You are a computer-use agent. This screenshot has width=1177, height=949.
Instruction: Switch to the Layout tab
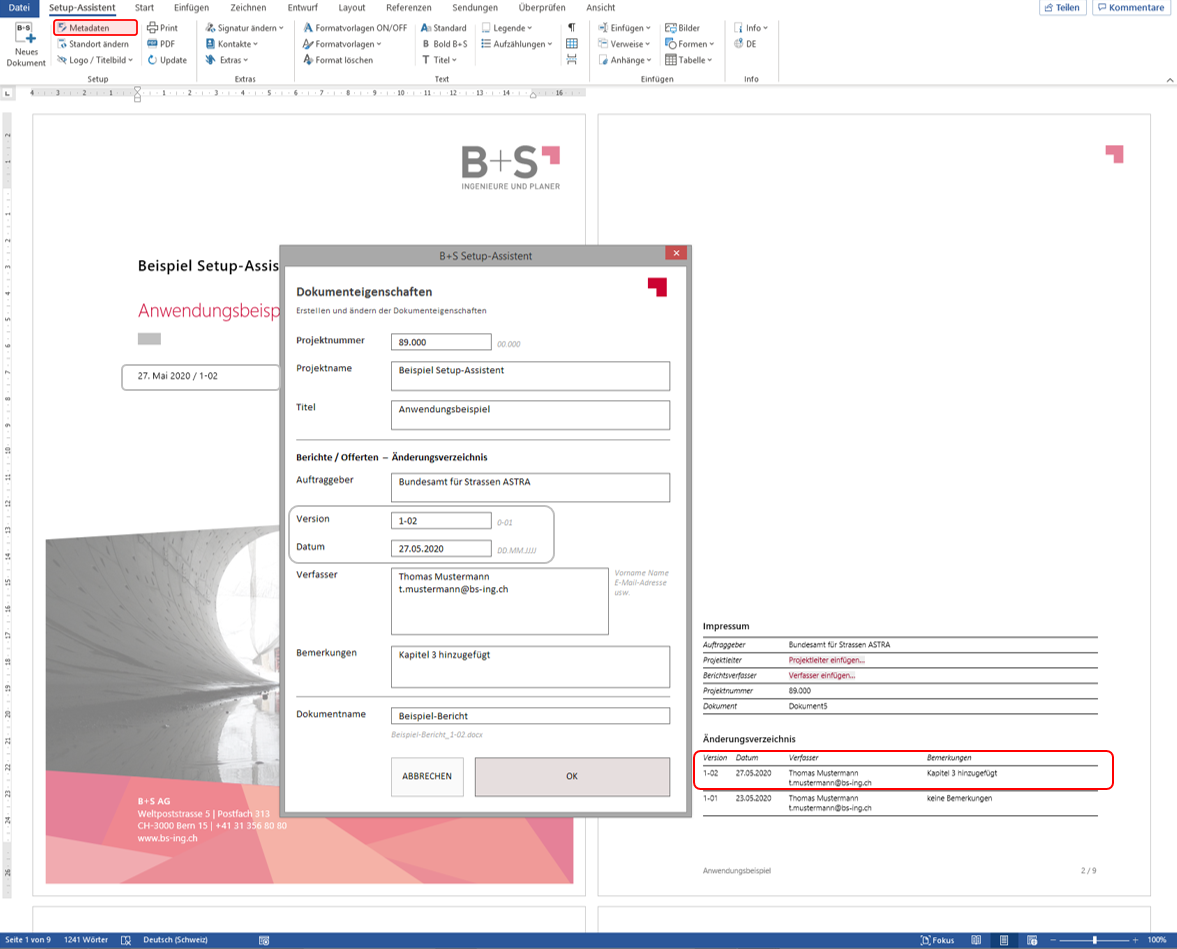[351, 8]
